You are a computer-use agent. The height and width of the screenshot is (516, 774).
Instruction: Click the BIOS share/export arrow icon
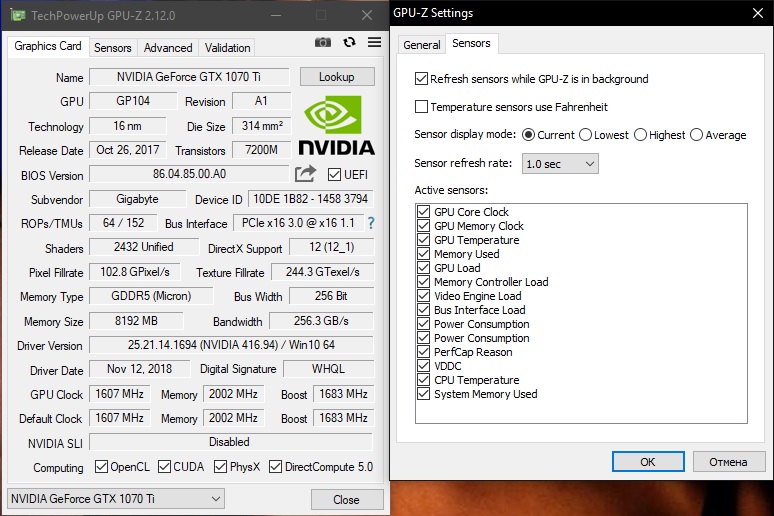pyautogui.click(x=305, y=173)
